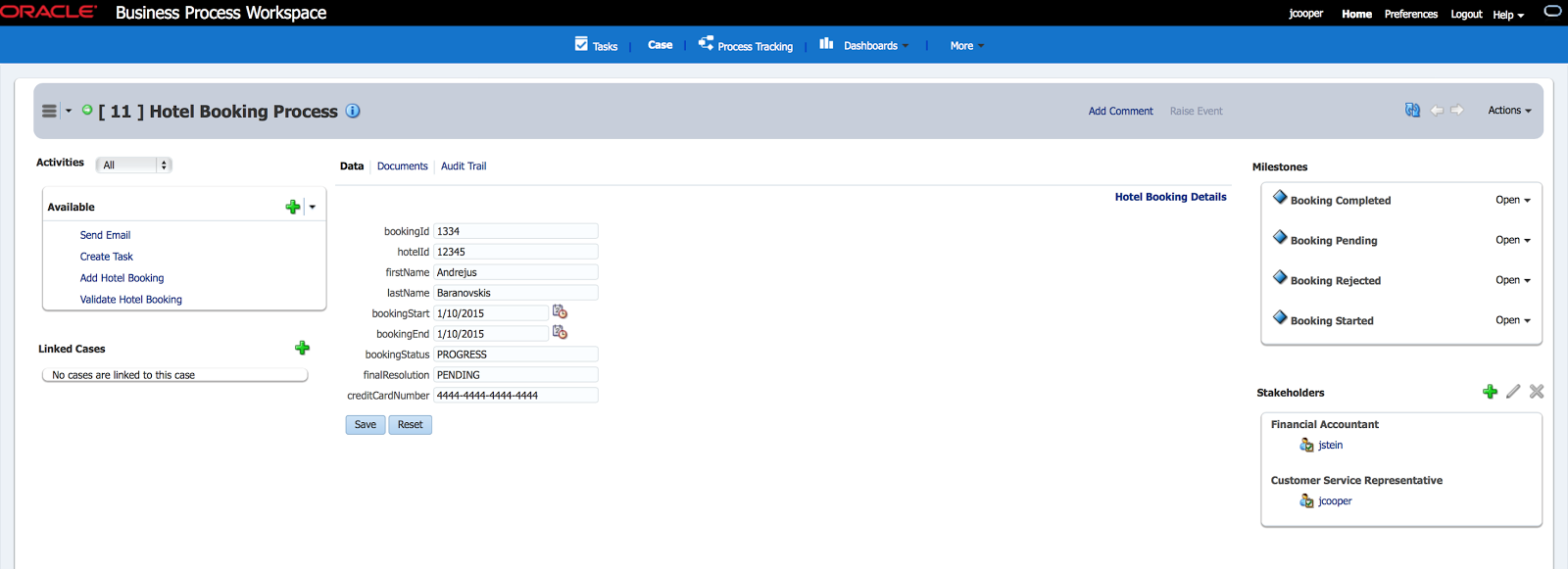Open the case menu hamburger icon
The image size is (1568, 569).
pos(49,111)
